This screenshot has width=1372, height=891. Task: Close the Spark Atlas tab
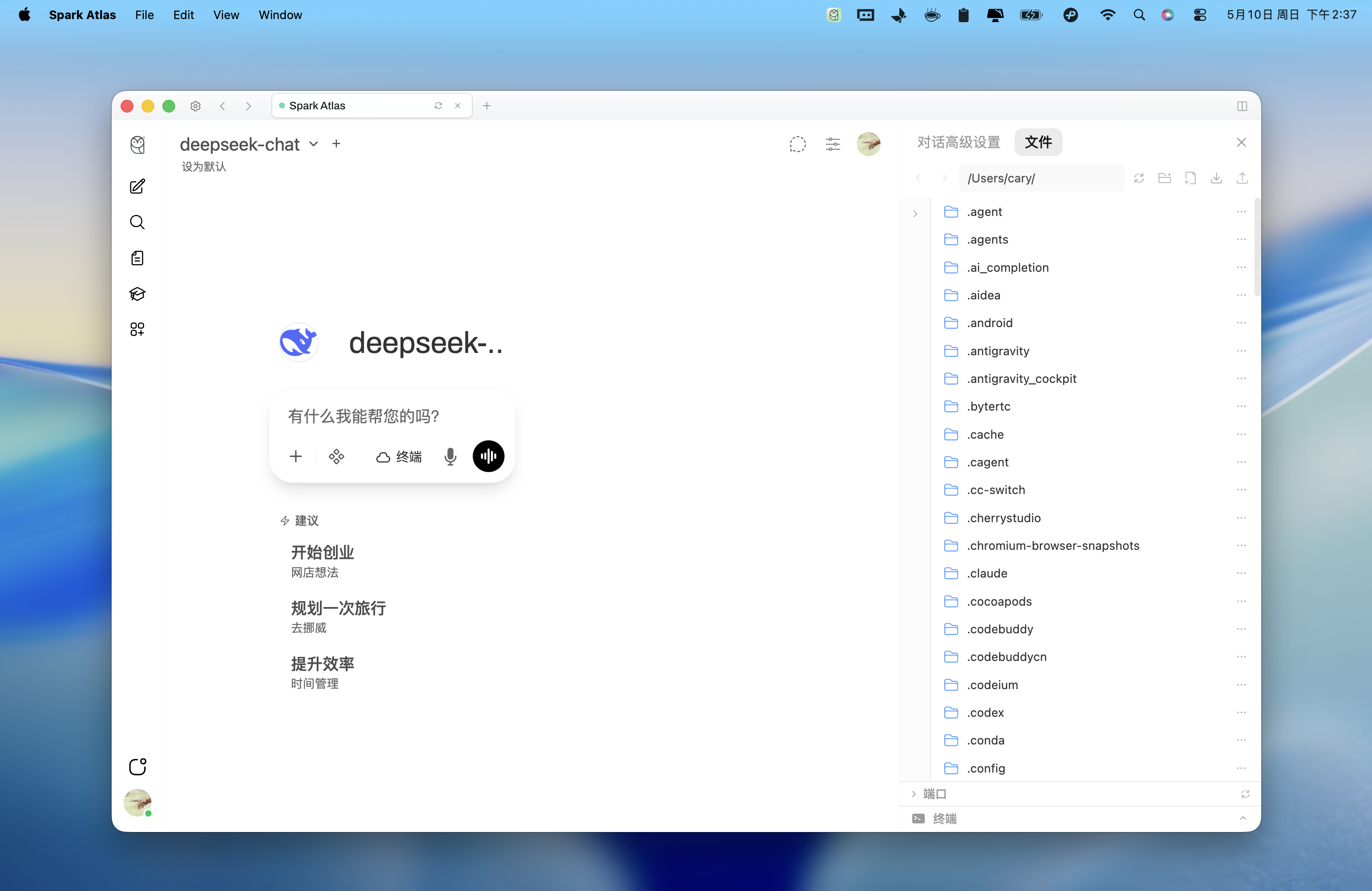(458, 105)
